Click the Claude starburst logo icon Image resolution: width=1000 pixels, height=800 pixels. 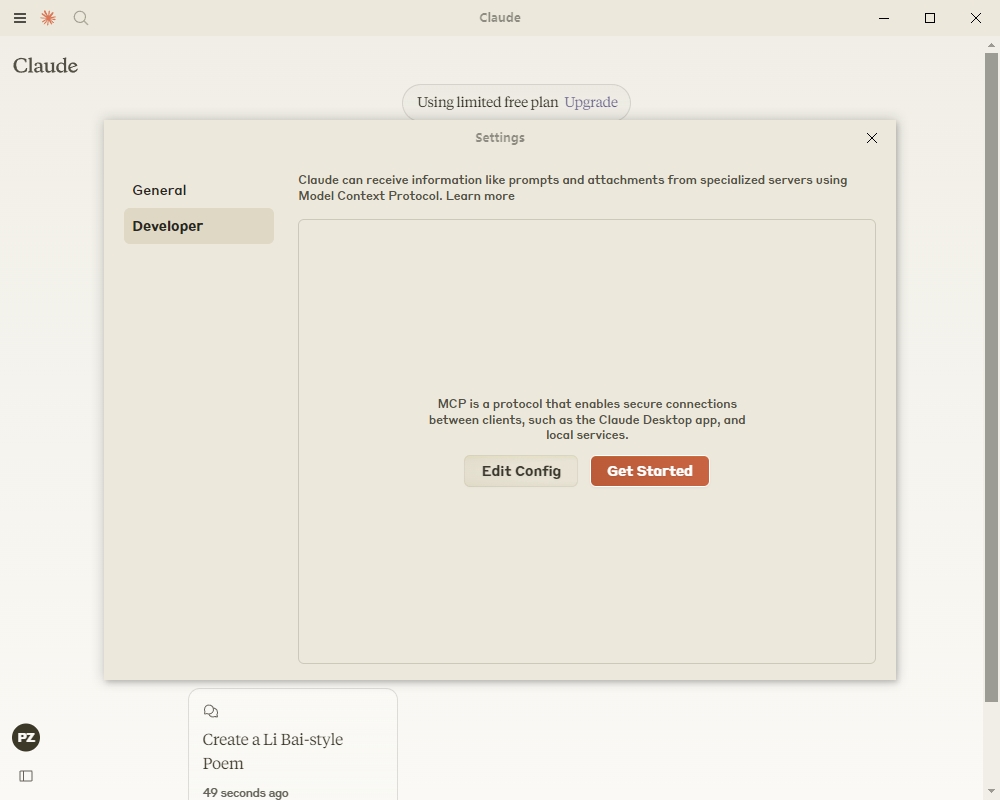(48, 18)
